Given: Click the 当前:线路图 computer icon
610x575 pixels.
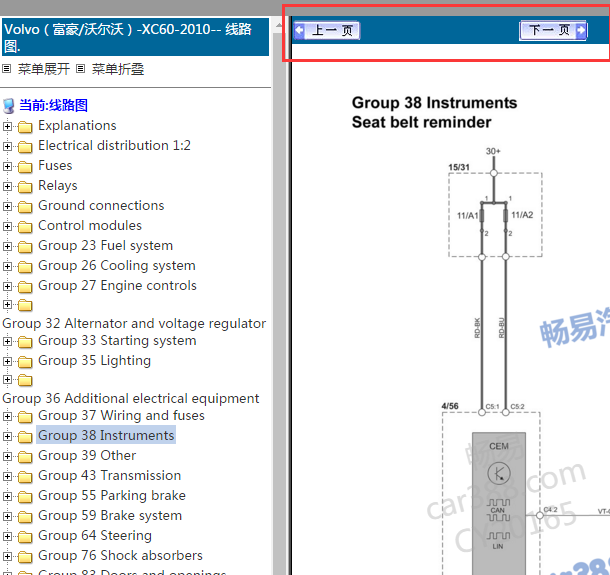Looking at the screenshot, I should pos(9,106).
